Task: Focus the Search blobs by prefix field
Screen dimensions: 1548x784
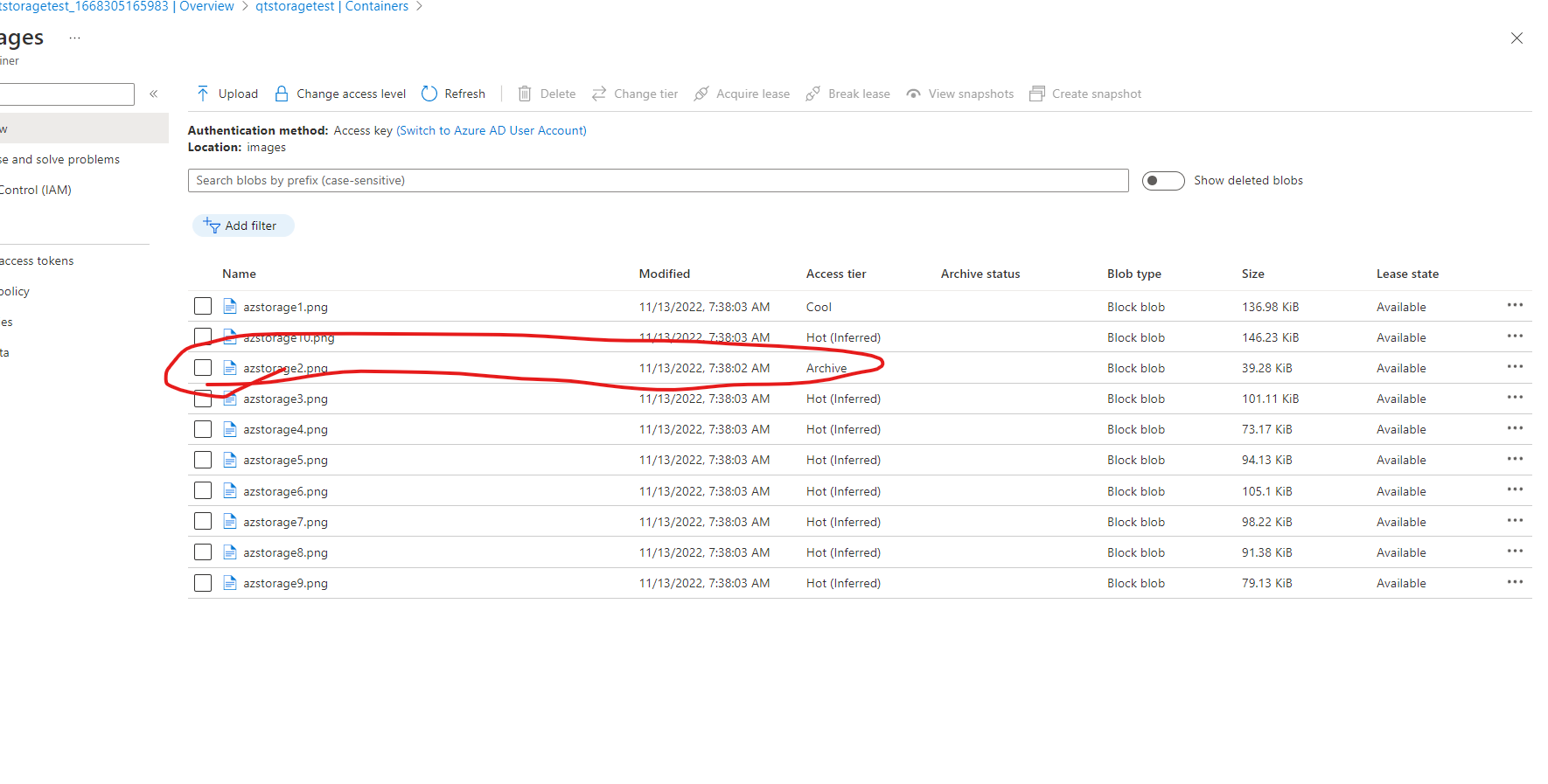Action: 658,180
